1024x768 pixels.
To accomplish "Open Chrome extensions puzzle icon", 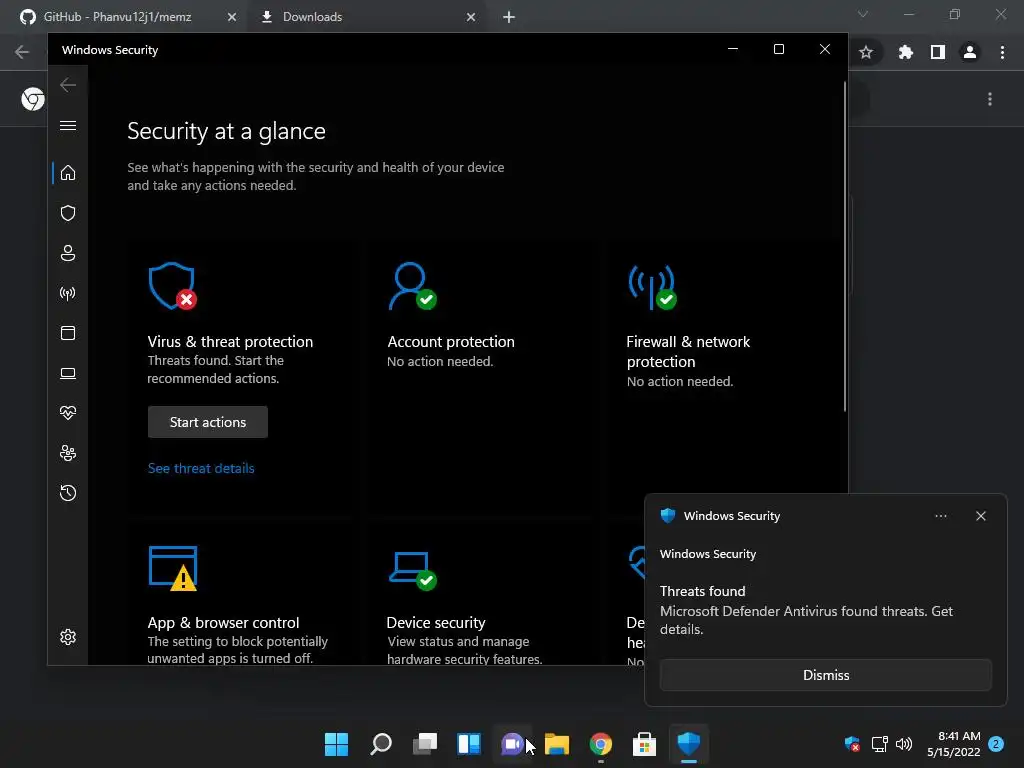I will click(905, 52).
